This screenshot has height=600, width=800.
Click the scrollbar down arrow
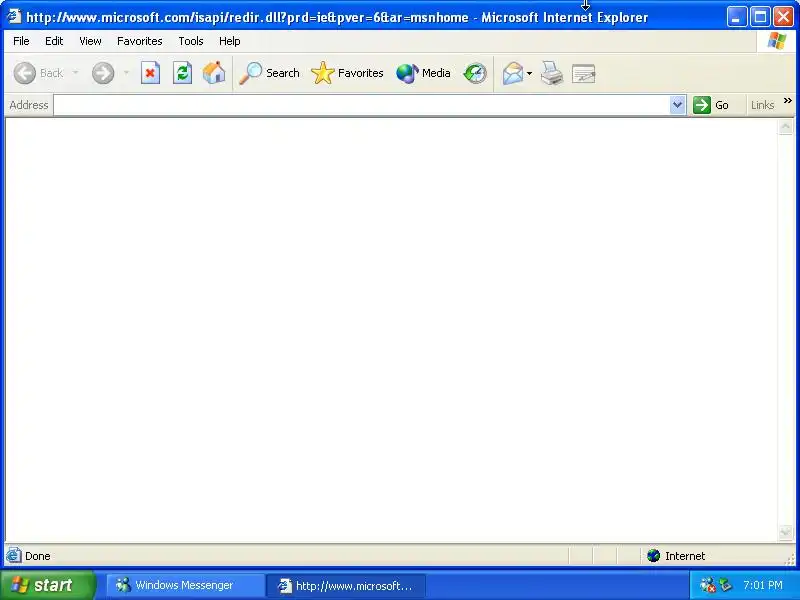click(x=786, y=533)
